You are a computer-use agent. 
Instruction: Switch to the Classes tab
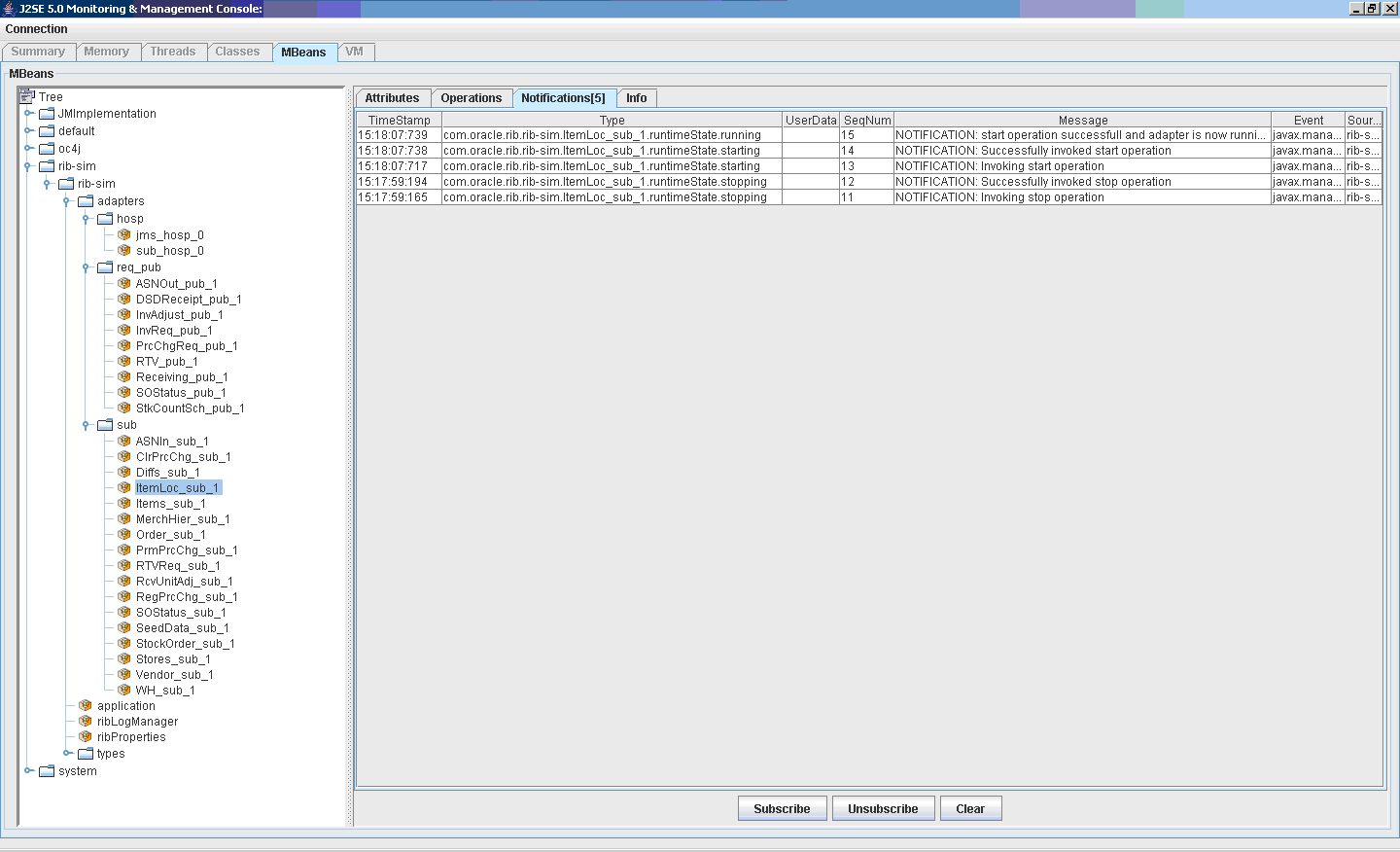pos(237,52)
